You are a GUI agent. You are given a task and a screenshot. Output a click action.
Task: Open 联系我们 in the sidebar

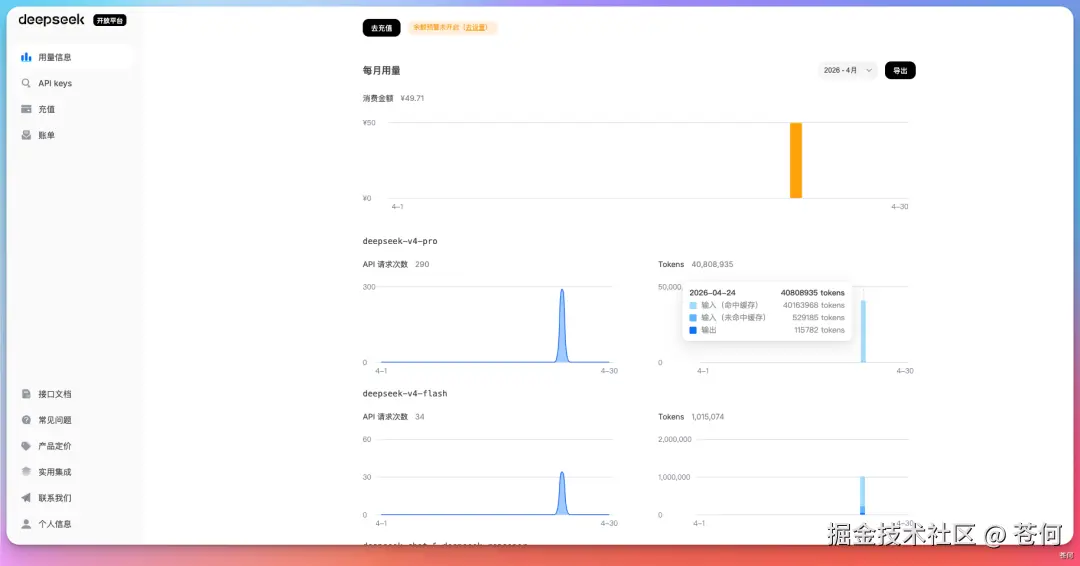tap(72, 498)
